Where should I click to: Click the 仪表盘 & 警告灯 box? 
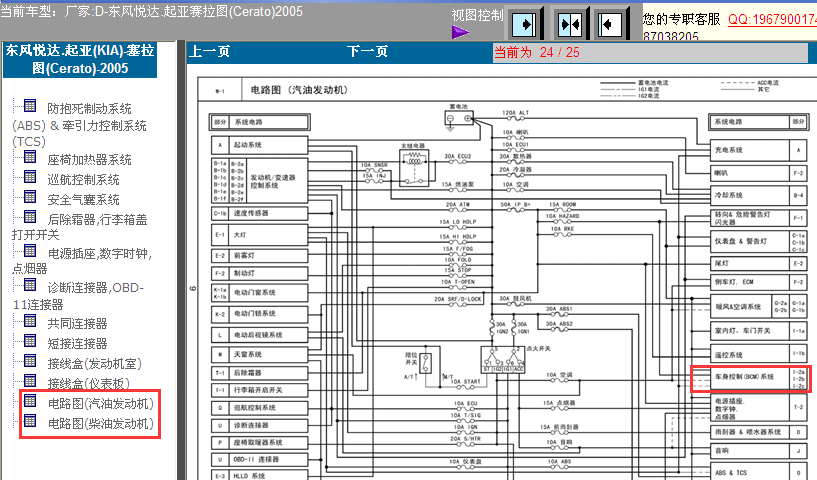759,241
